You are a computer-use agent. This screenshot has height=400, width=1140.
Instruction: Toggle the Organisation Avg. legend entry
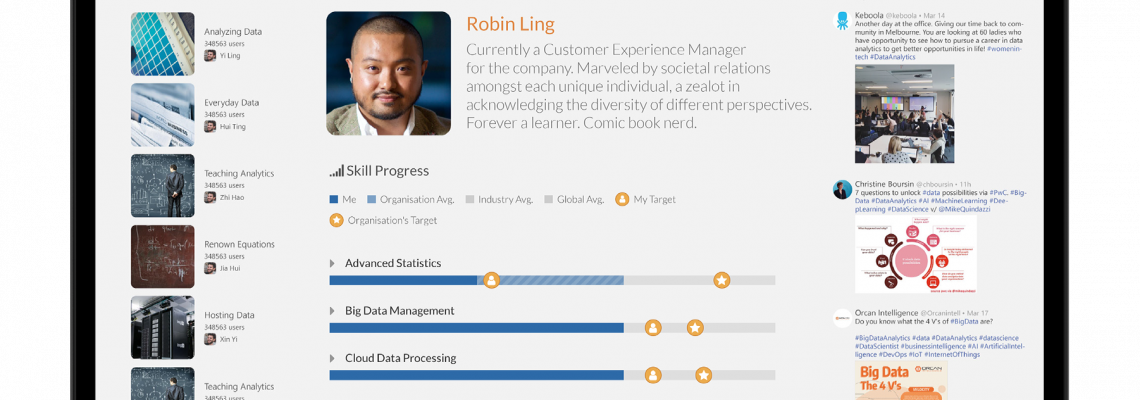pyautogui.click(x=411, y=199)
